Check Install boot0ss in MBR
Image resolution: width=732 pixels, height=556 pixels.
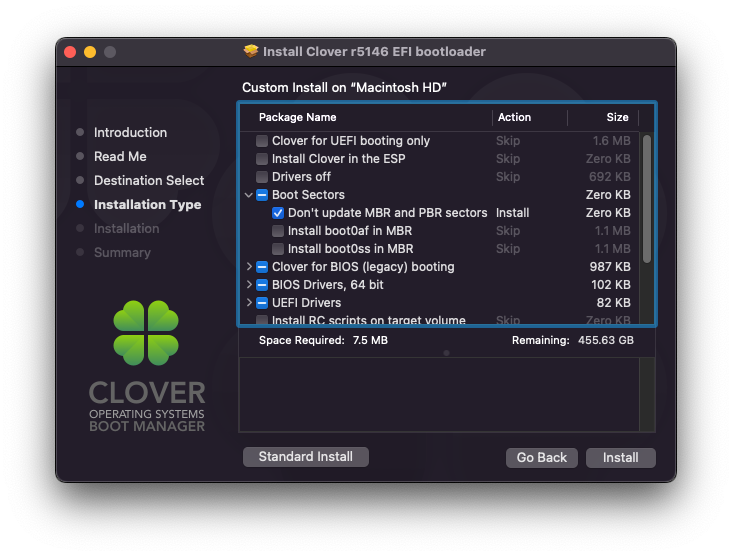coord(278,249)
